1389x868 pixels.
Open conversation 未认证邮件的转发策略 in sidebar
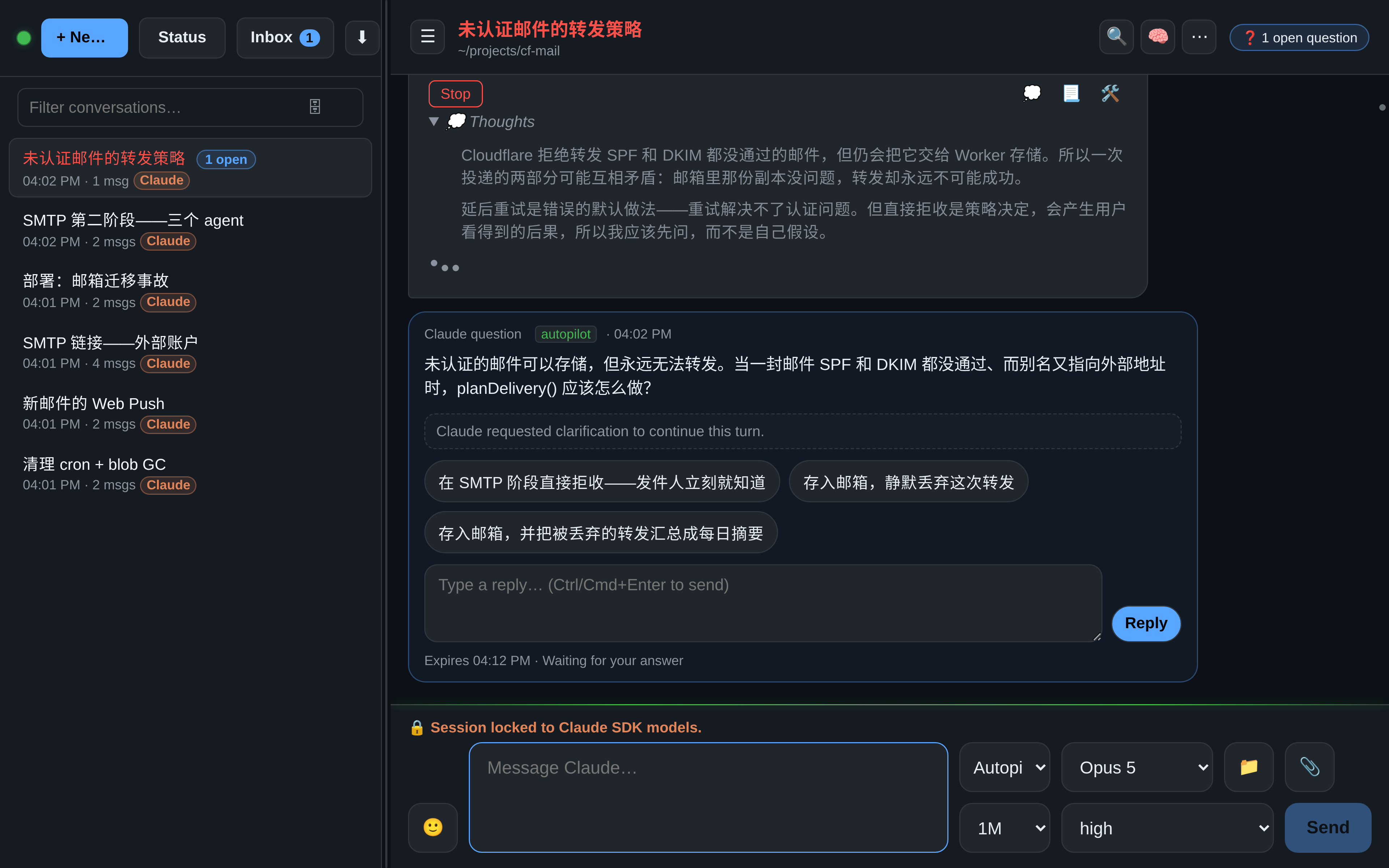click(191, 167)
